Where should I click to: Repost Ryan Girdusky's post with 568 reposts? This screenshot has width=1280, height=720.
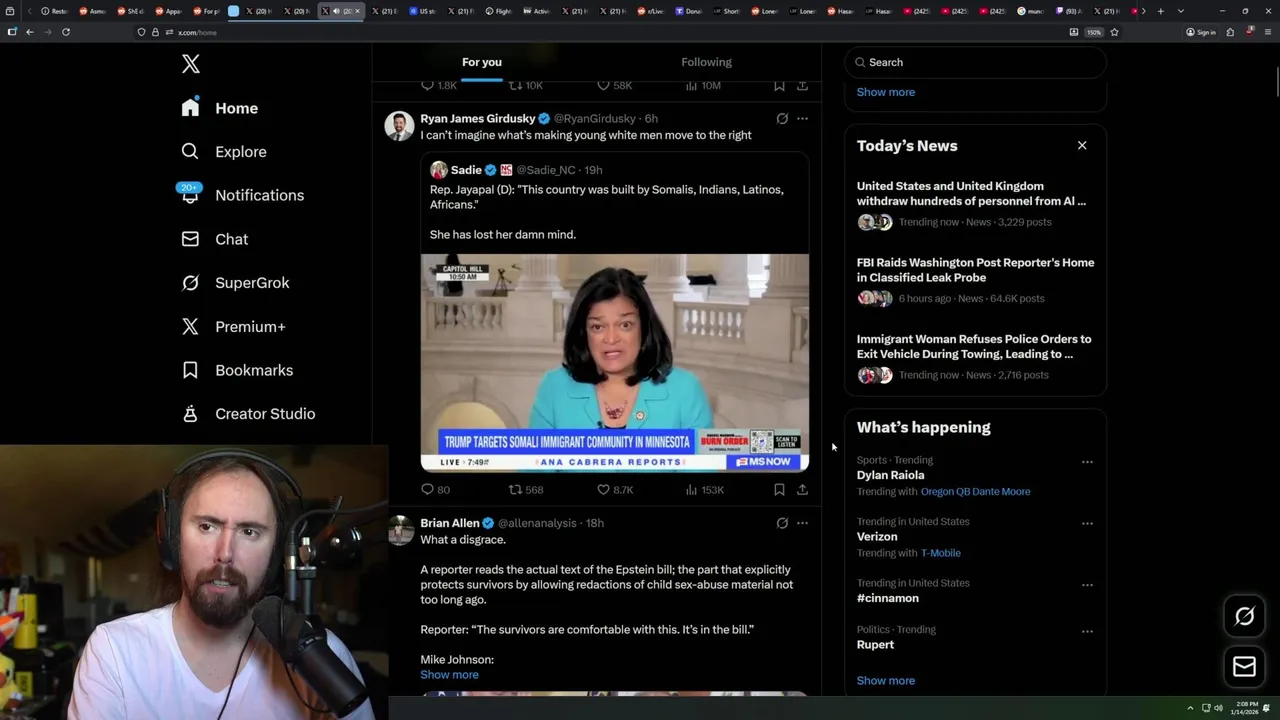[526, 490]
